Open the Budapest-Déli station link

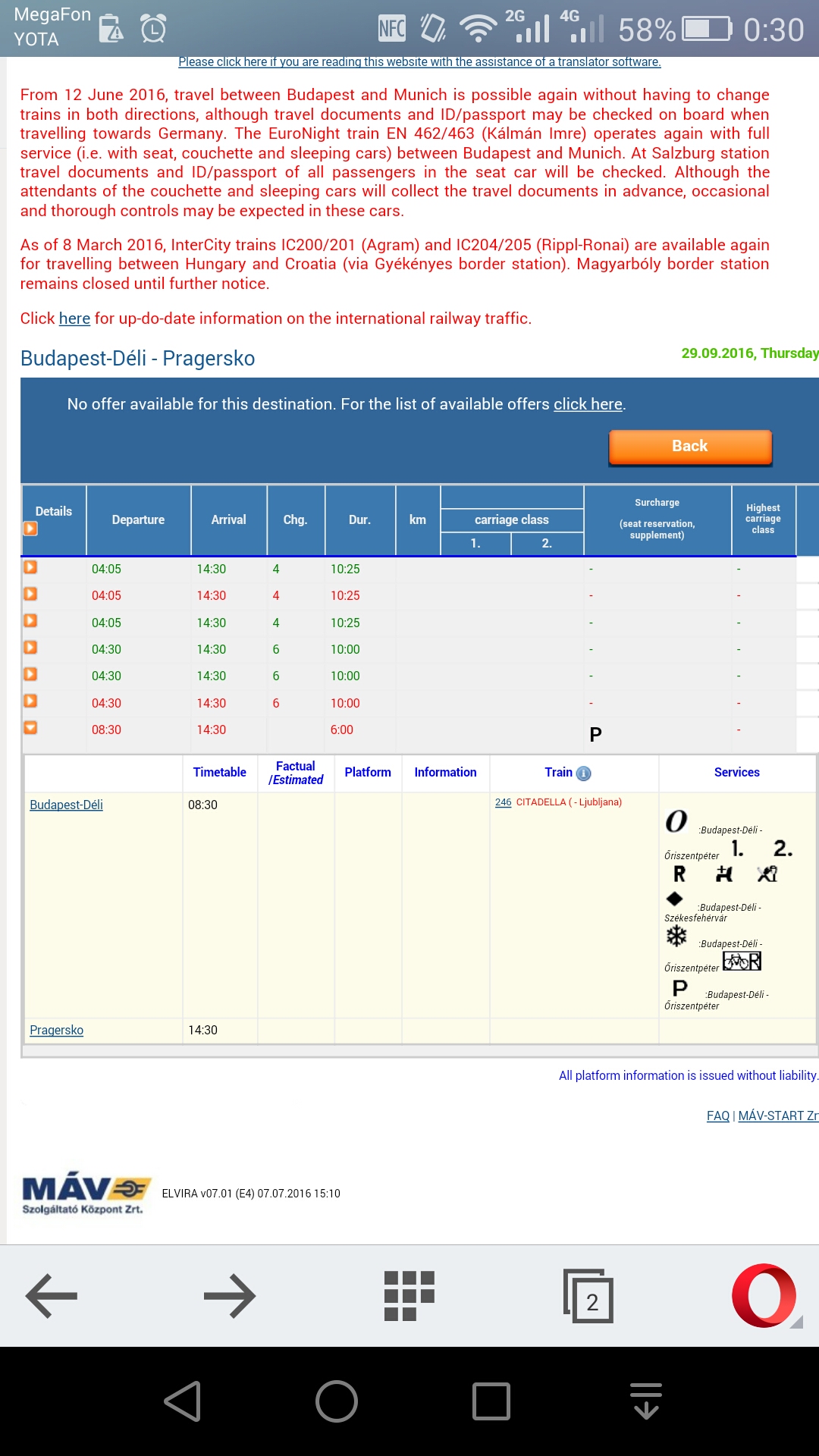(66, 805)
